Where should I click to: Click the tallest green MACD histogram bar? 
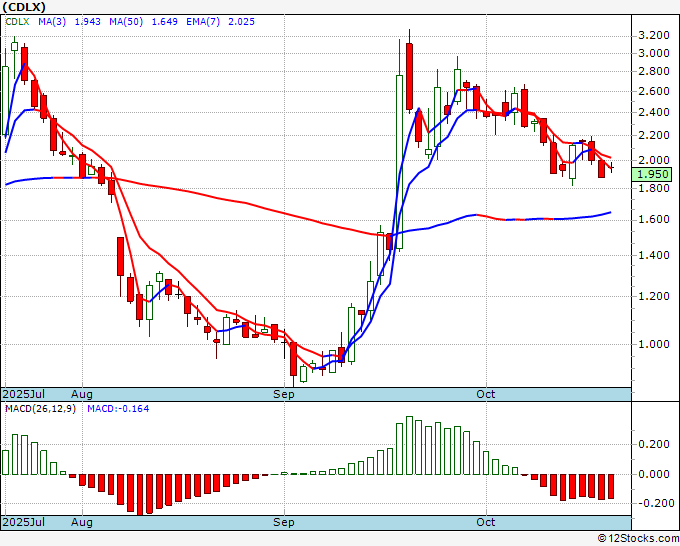pos(409,445)
